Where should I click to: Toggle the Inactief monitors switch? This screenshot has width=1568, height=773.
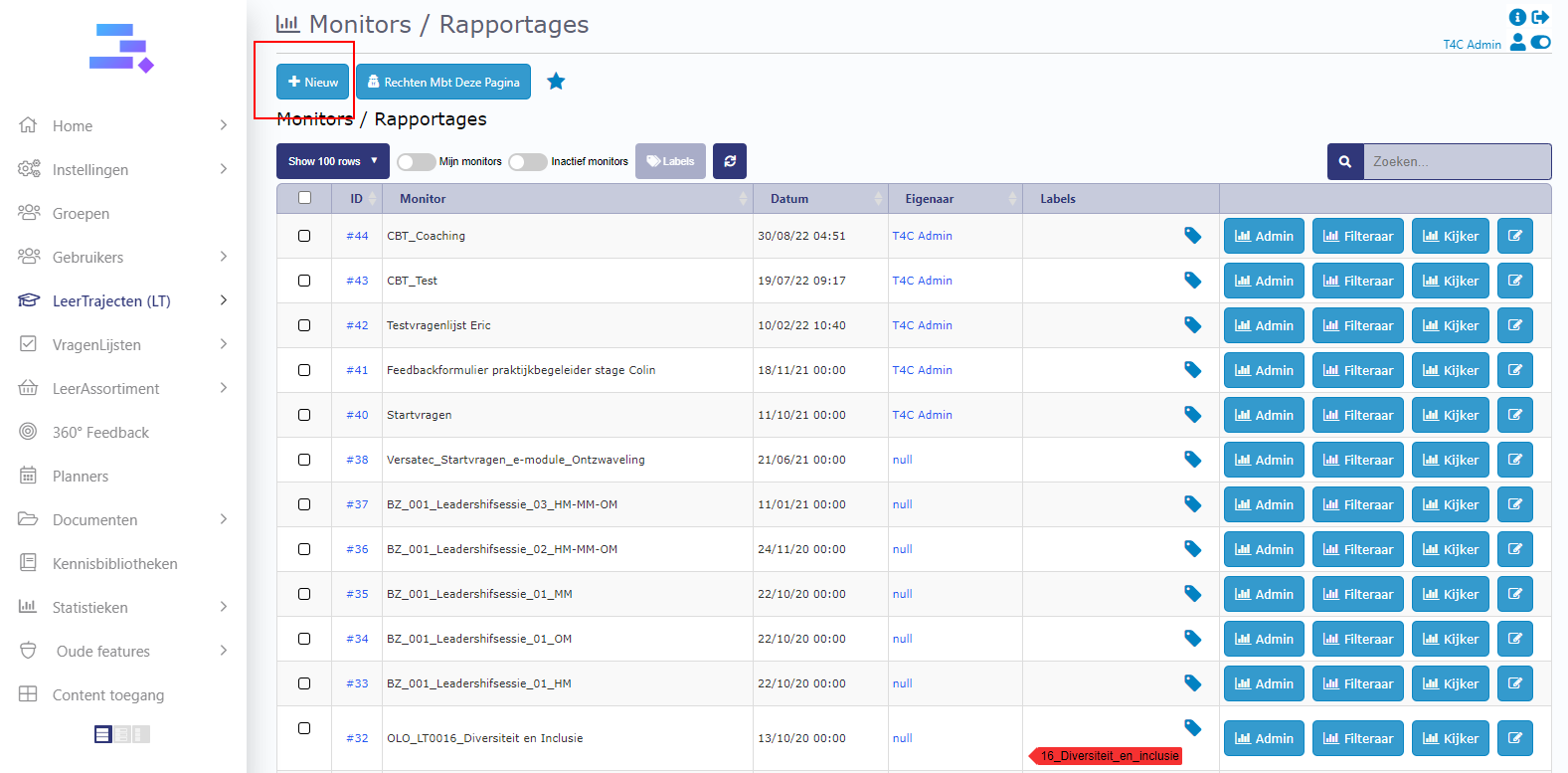[527, 161]
